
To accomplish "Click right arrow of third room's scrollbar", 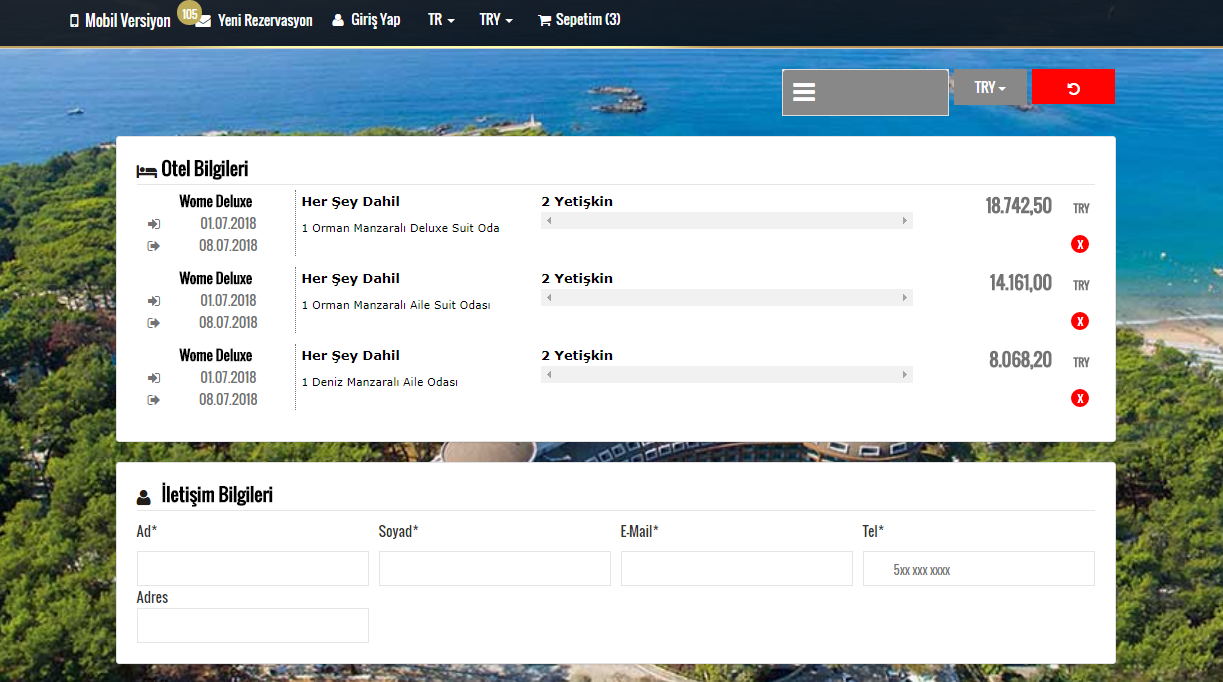I will click(x=905, y=375).
